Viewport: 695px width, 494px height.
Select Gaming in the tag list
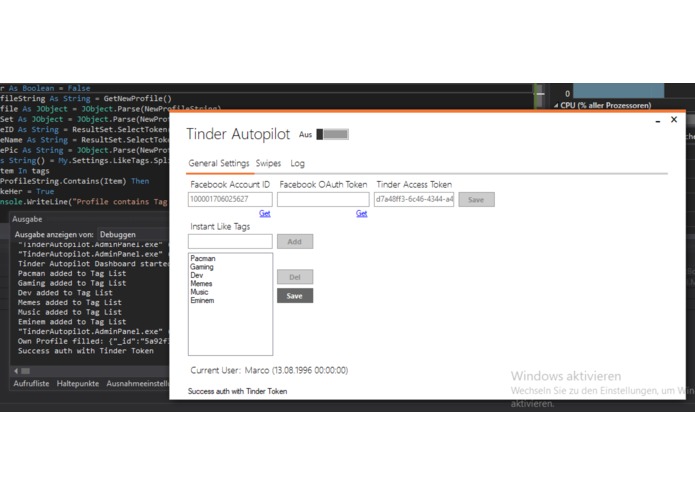coord(202,267)
